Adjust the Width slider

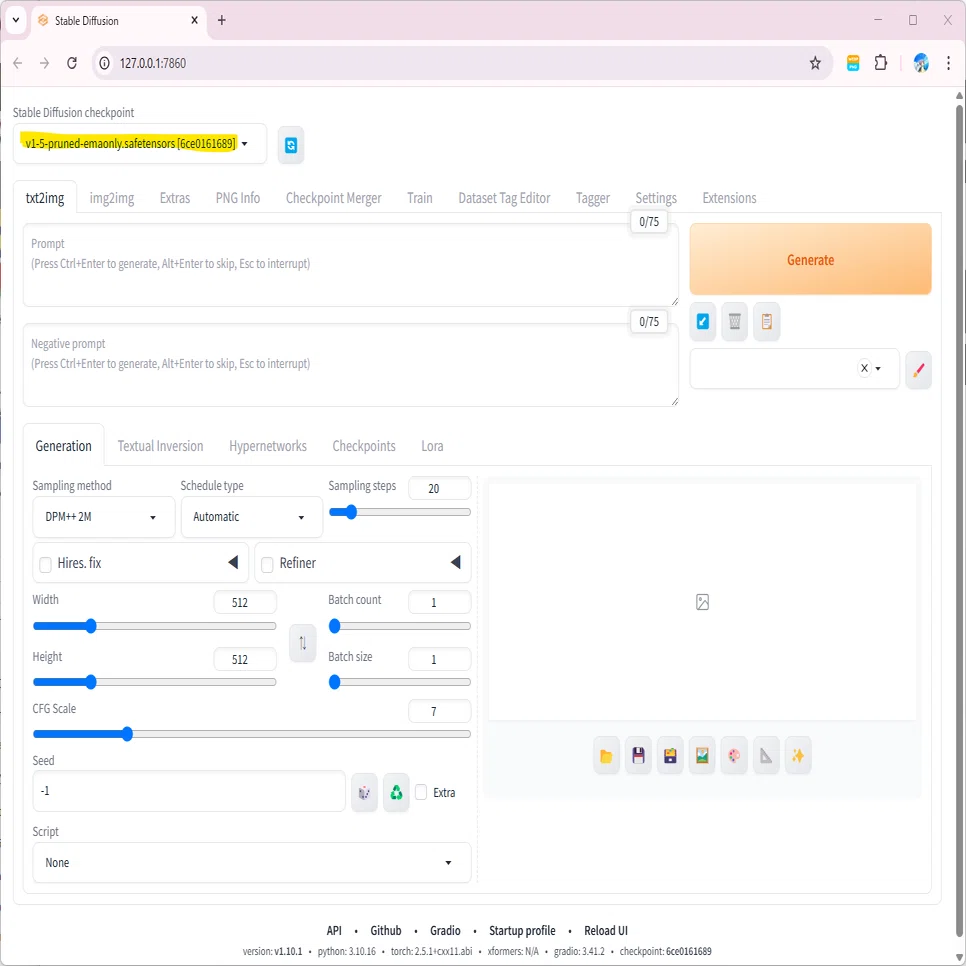(x=154, y=626)
